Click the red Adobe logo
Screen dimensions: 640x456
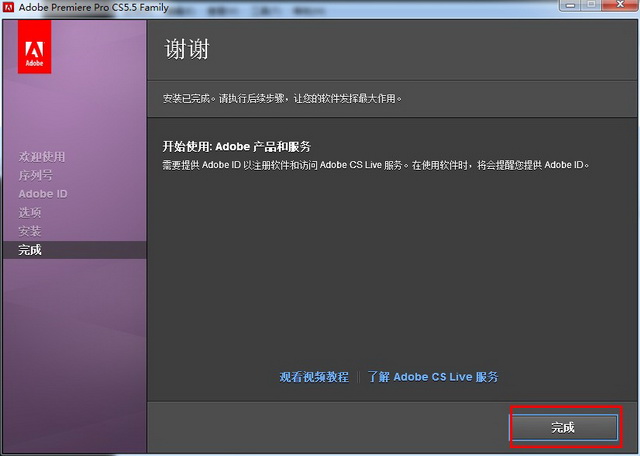tap(35, 47)
